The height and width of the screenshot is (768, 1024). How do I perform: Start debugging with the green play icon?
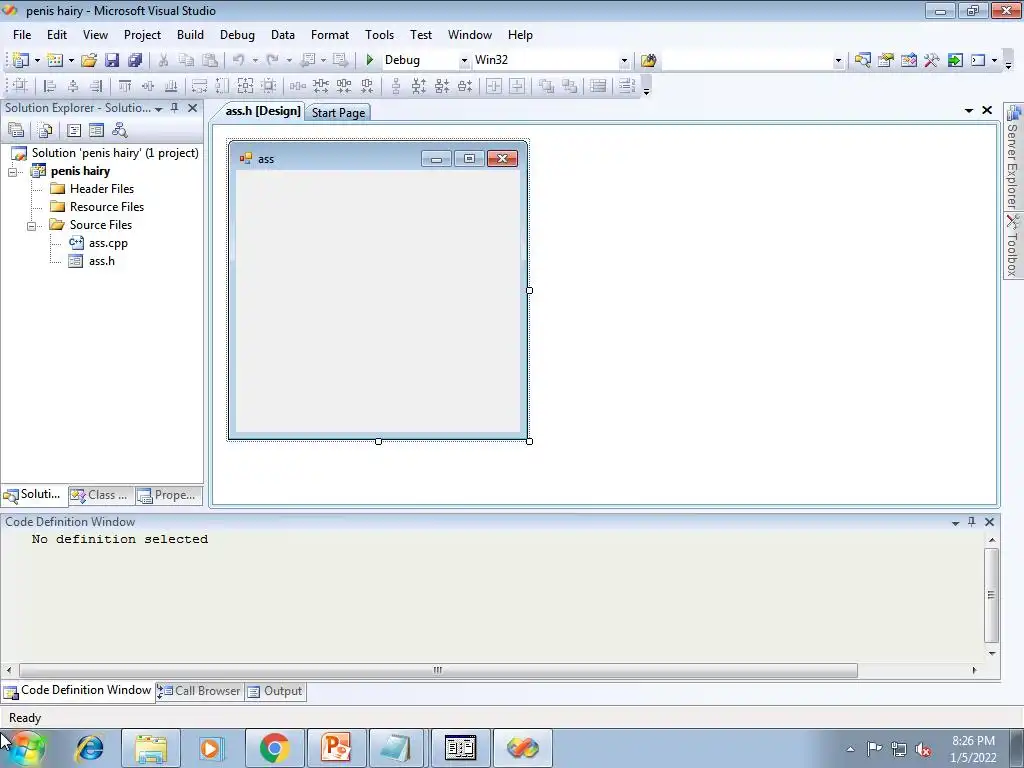tap(370, 60)
